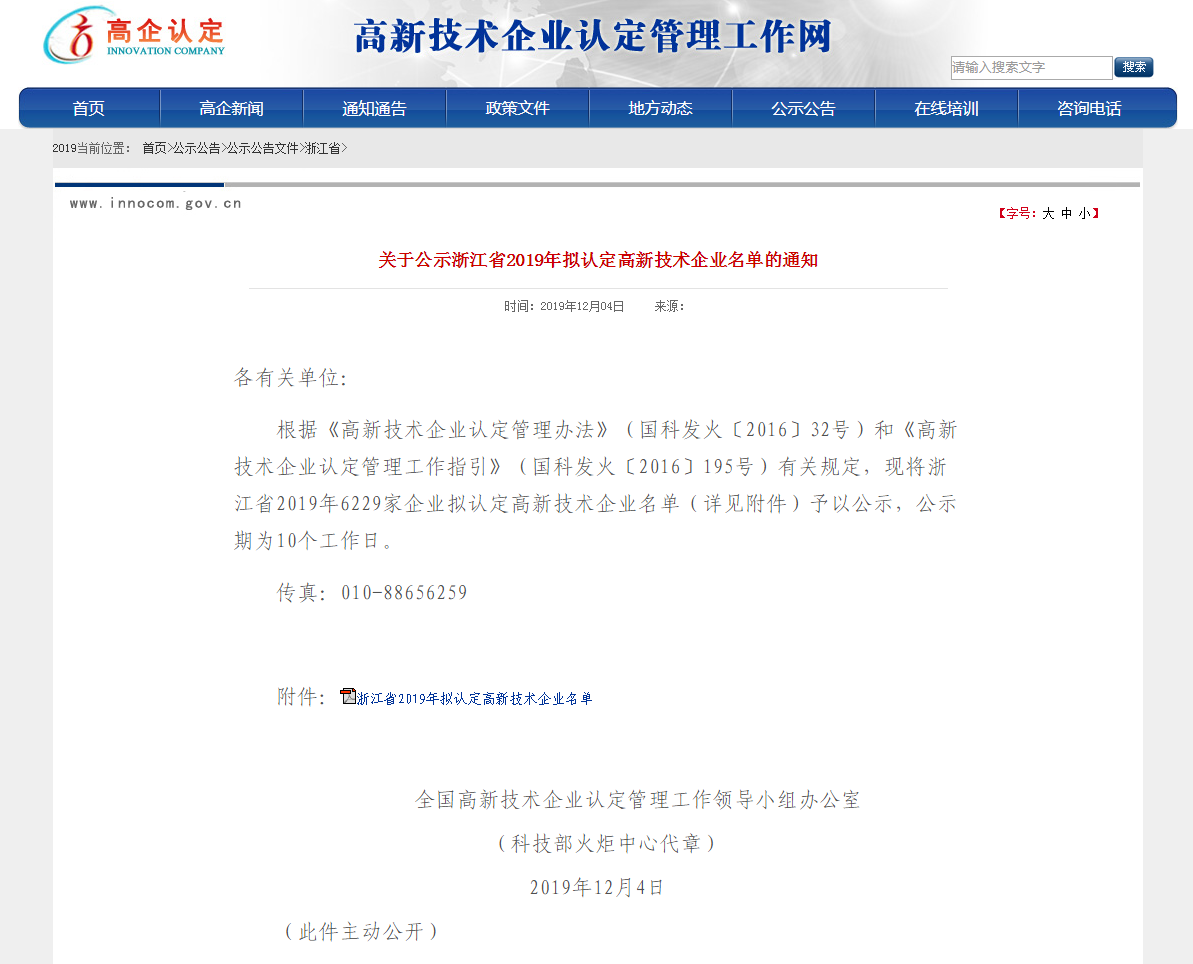The height and width of the screenshot is (964, 1193).
Task: Click the 高企认定 Innovation Company logo
Action: point(134,36)
